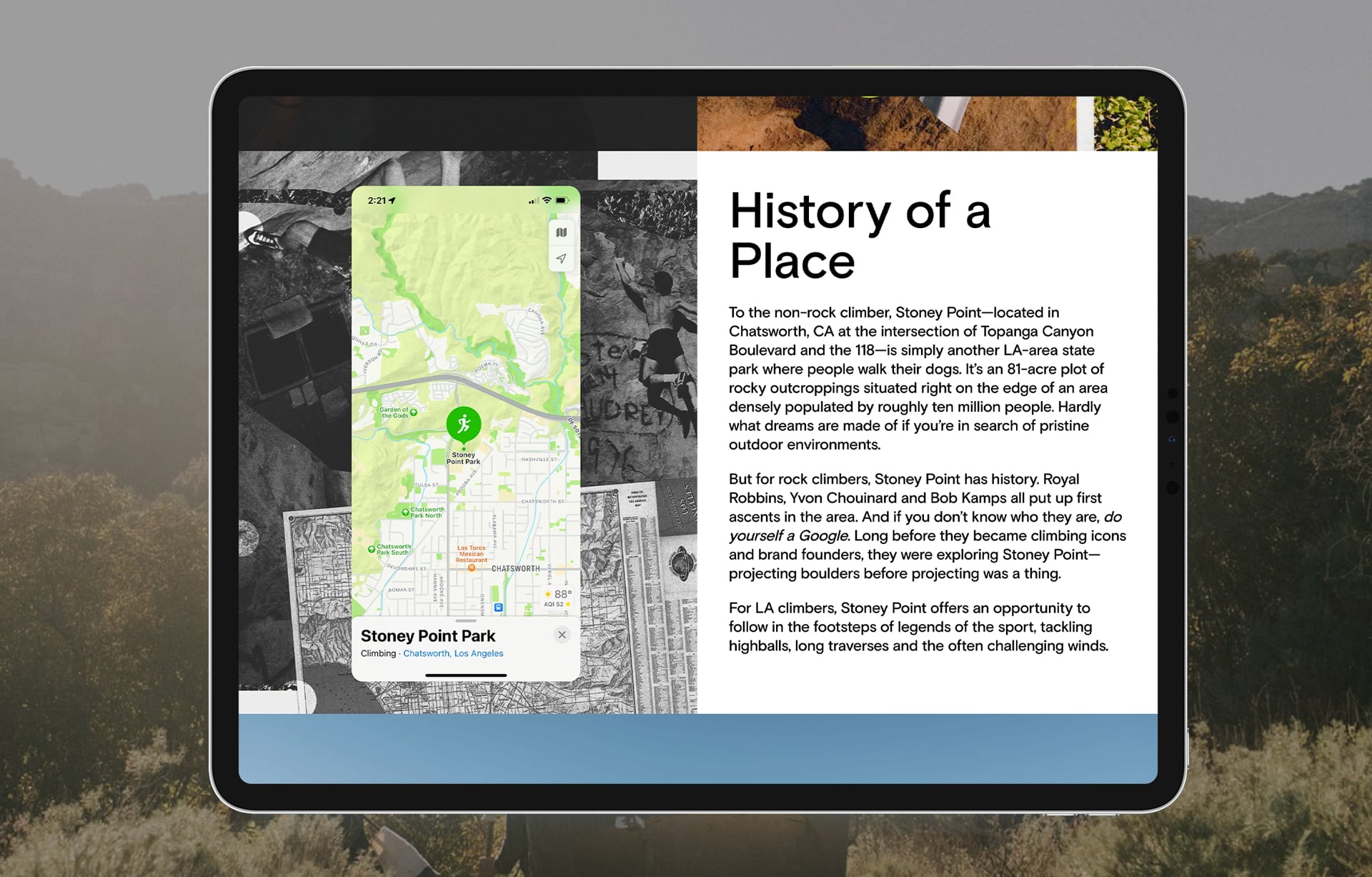Select the green Stoney Point Park pin

(464, 424)
